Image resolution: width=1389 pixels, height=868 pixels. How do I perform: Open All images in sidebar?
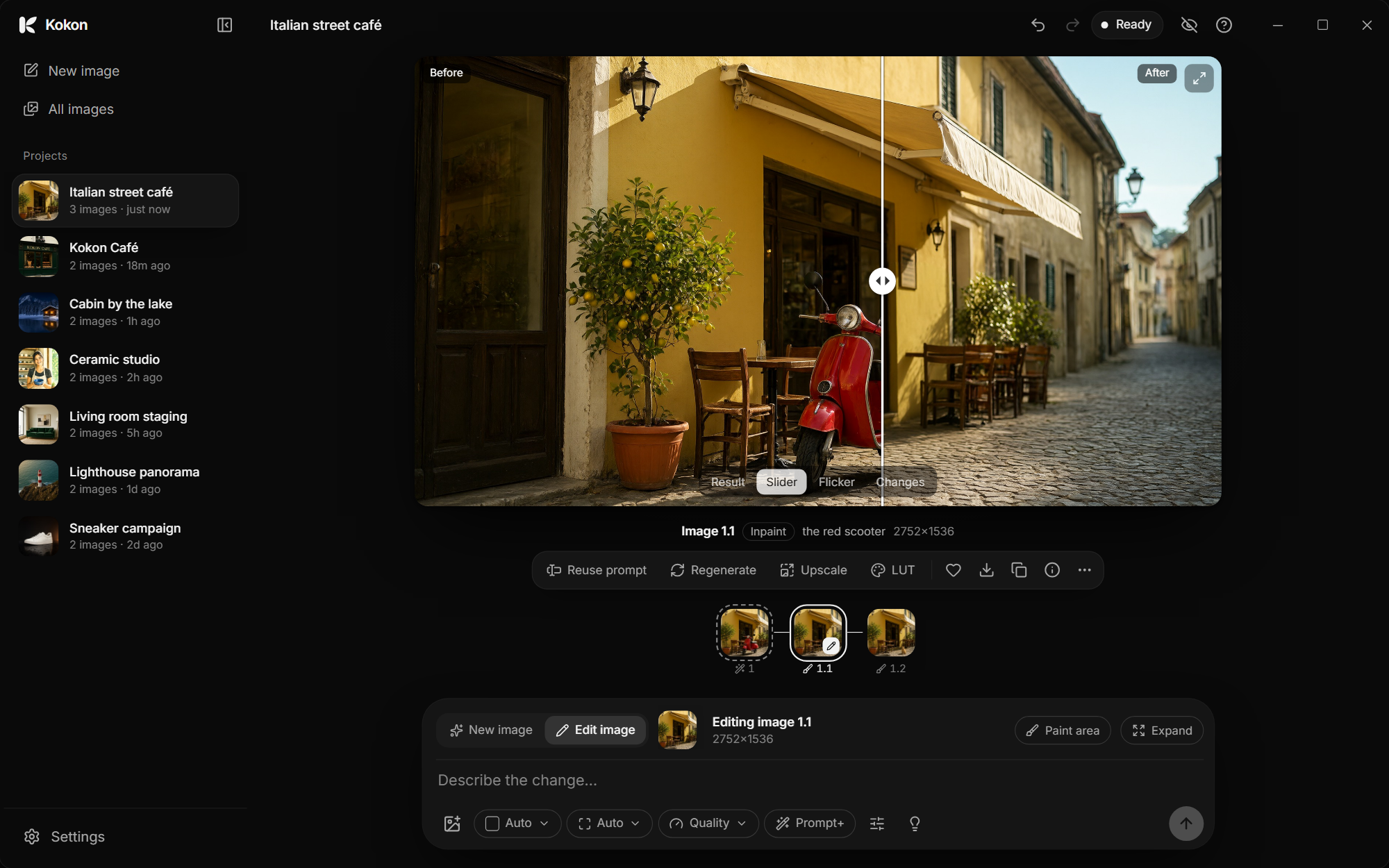[68, 109]
